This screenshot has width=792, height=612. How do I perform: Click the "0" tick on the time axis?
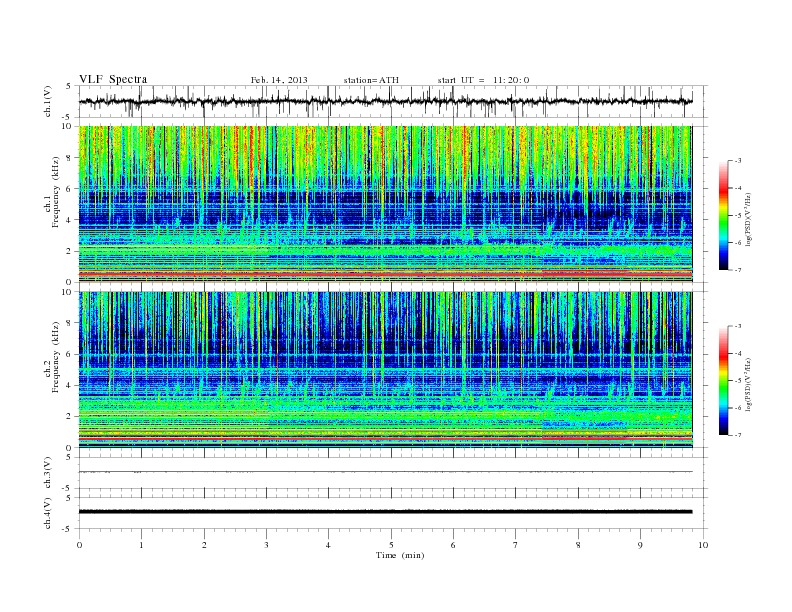79,545
